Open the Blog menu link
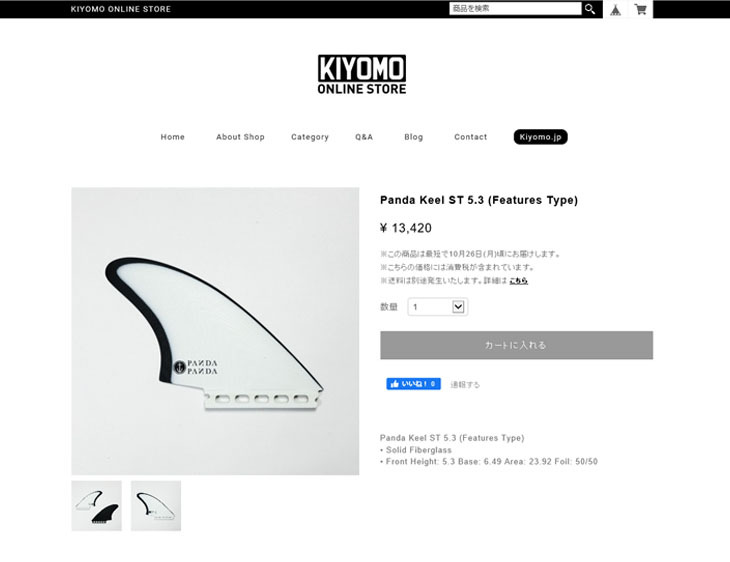The height and width of the screenshot is (562, 730). [x=413, y=137]
